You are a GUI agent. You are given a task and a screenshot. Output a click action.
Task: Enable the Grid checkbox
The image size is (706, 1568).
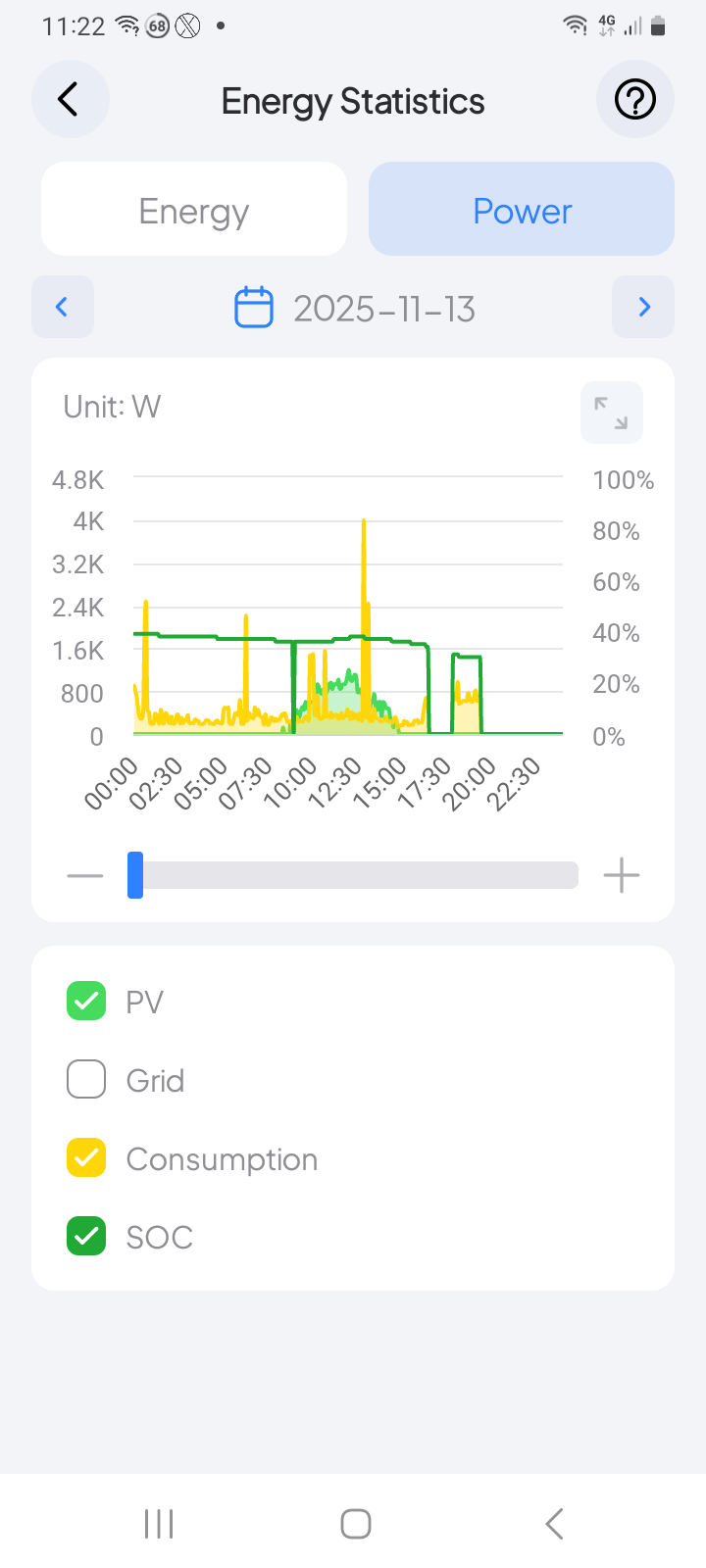86,1080
